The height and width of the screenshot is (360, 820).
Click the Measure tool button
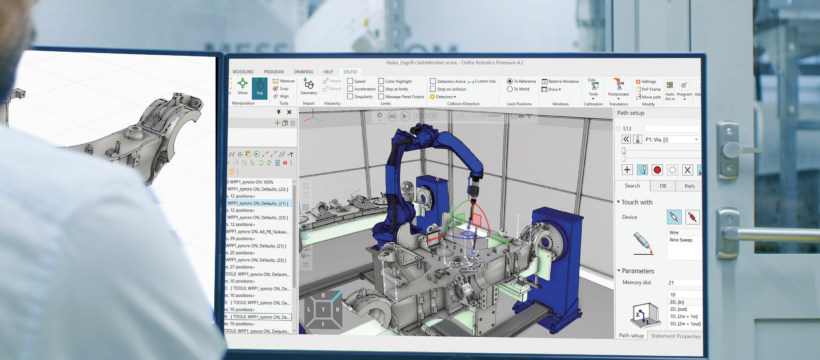[284, 81]
